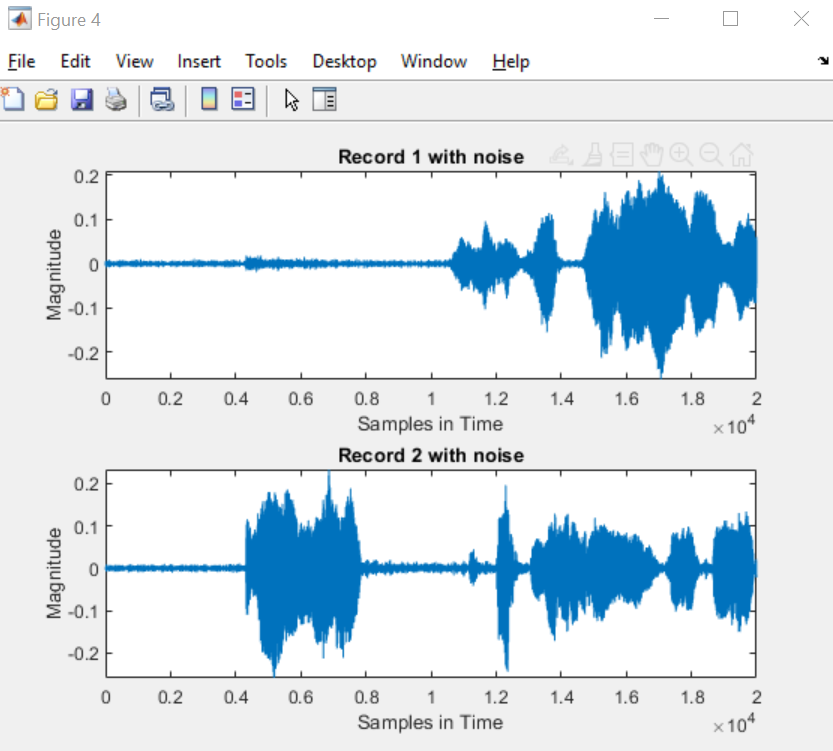The image size is (833, 751).
Task: Click the 'Record 1 with noise' title
Action: click(x=431, y=157)
